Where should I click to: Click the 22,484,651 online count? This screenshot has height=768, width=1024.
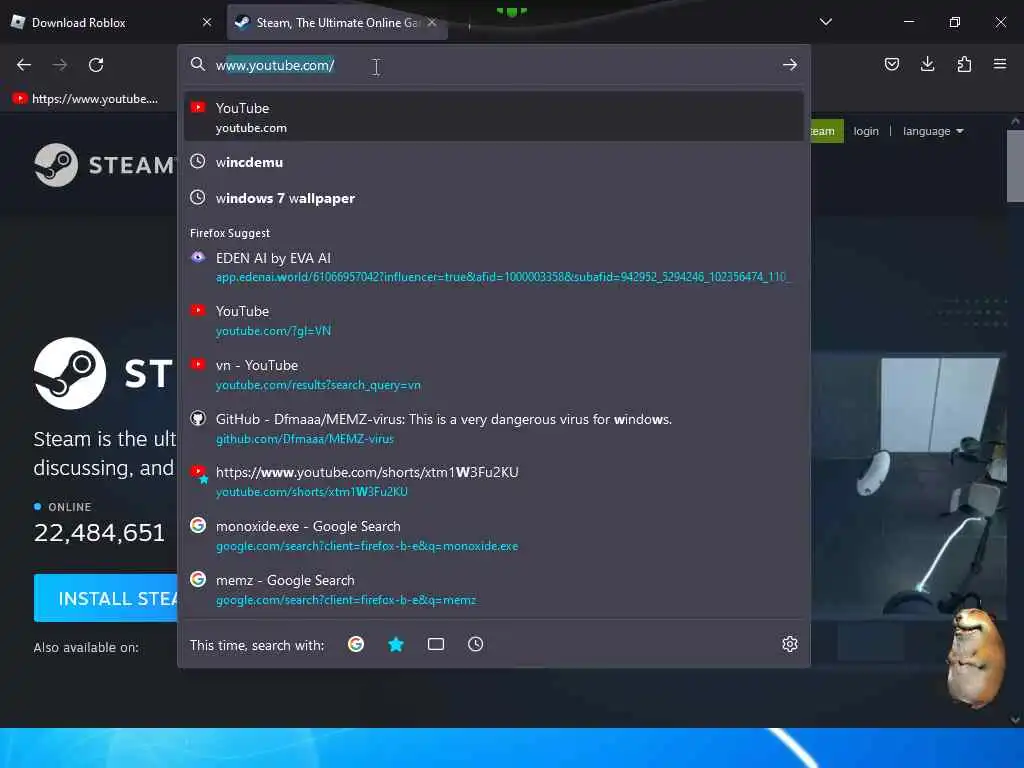tap(99, 533)
